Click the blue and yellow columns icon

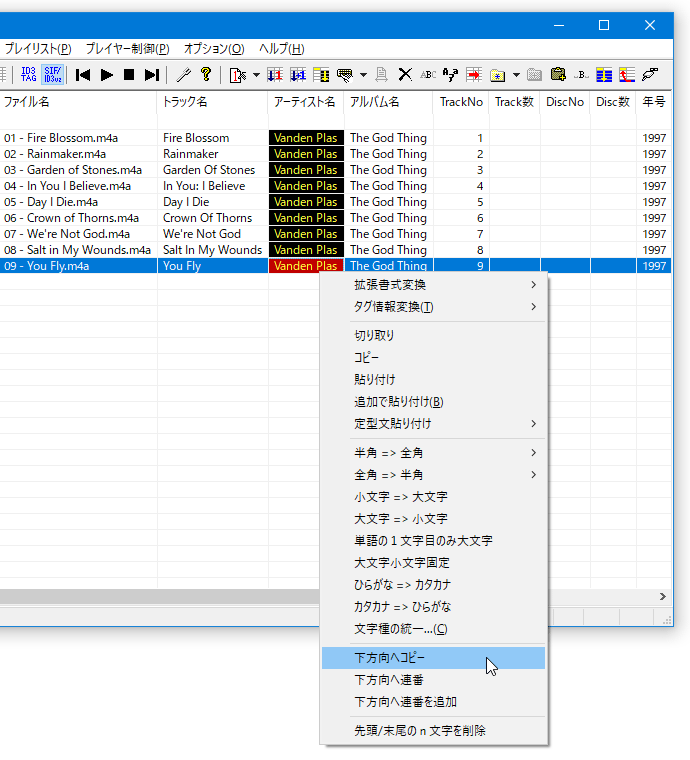pos(604,75)
